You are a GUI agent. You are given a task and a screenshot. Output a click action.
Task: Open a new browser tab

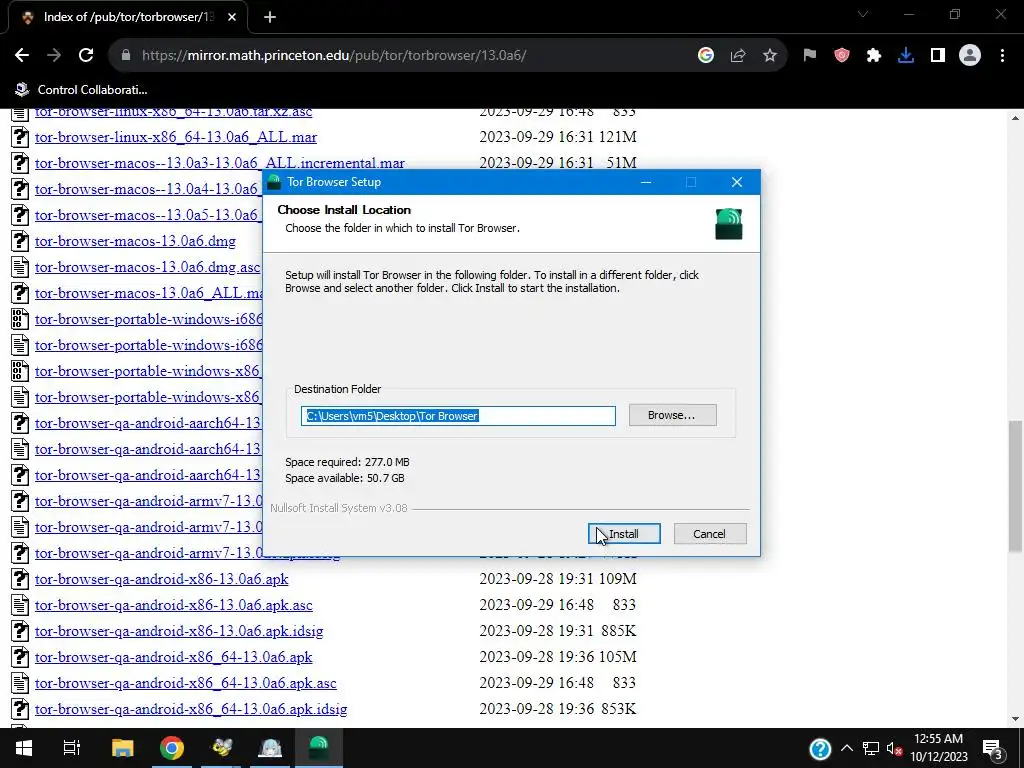(270, 18)
